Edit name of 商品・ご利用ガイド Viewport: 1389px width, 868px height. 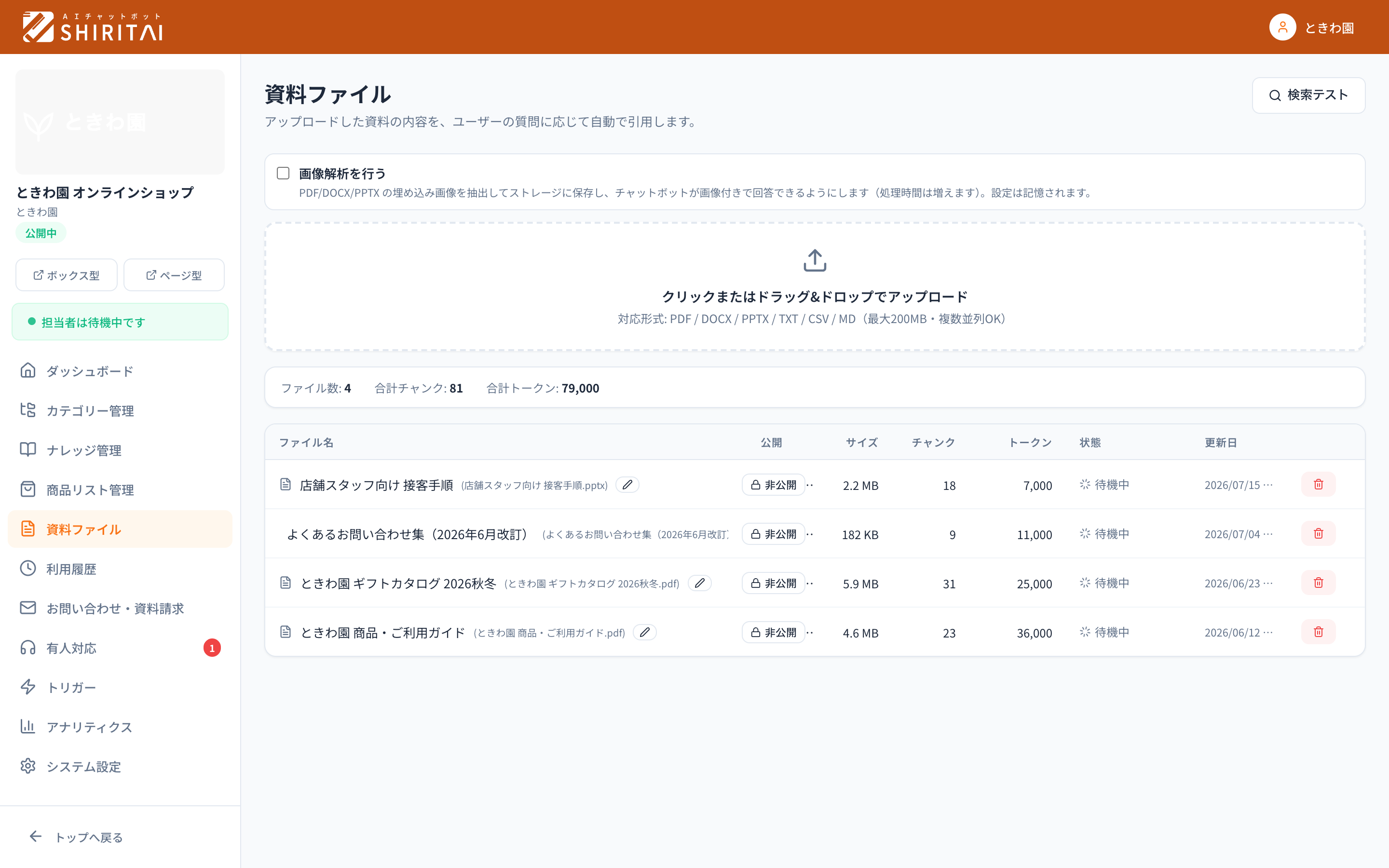pos(644,633)
